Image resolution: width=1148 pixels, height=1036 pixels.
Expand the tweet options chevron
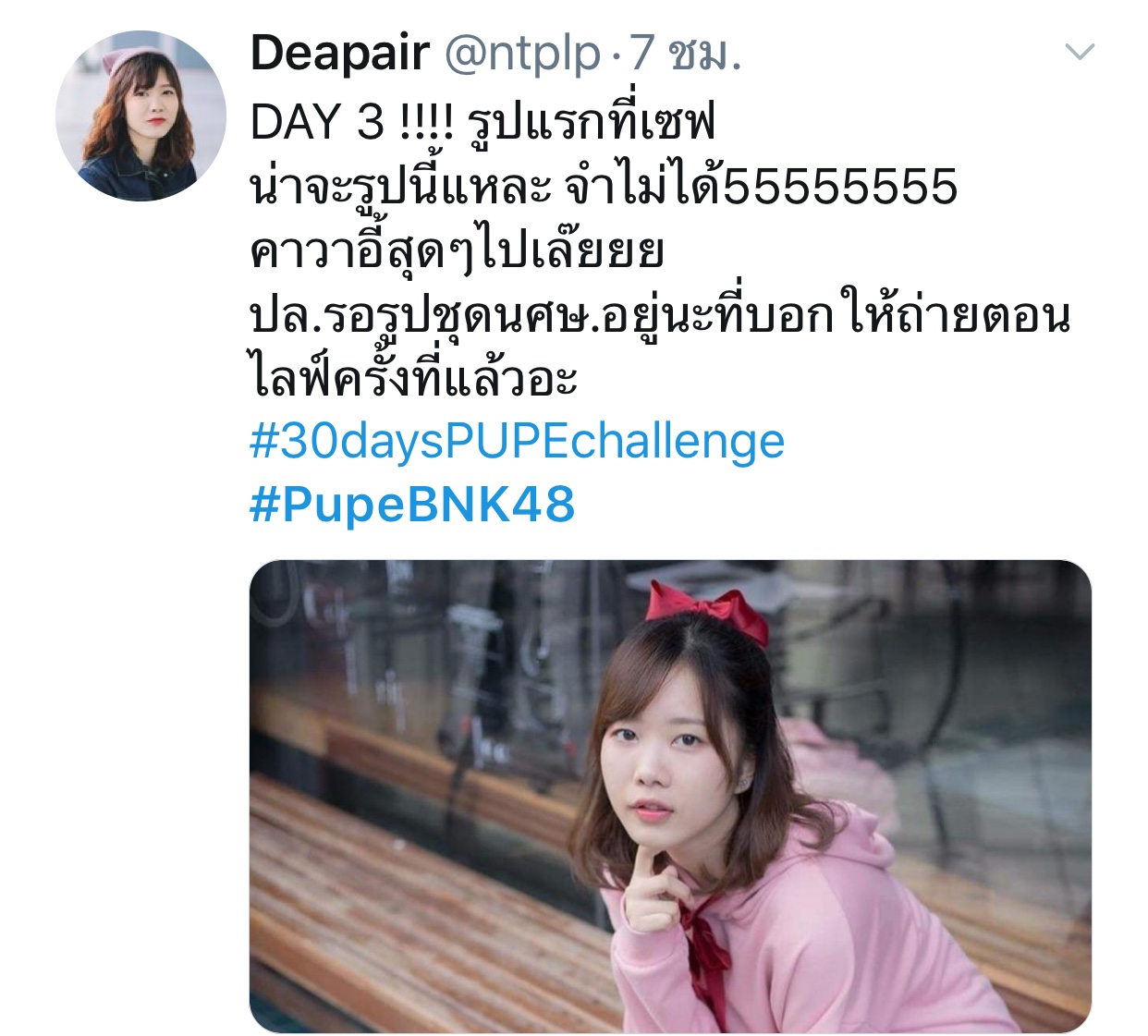[x=1080, y=52]
